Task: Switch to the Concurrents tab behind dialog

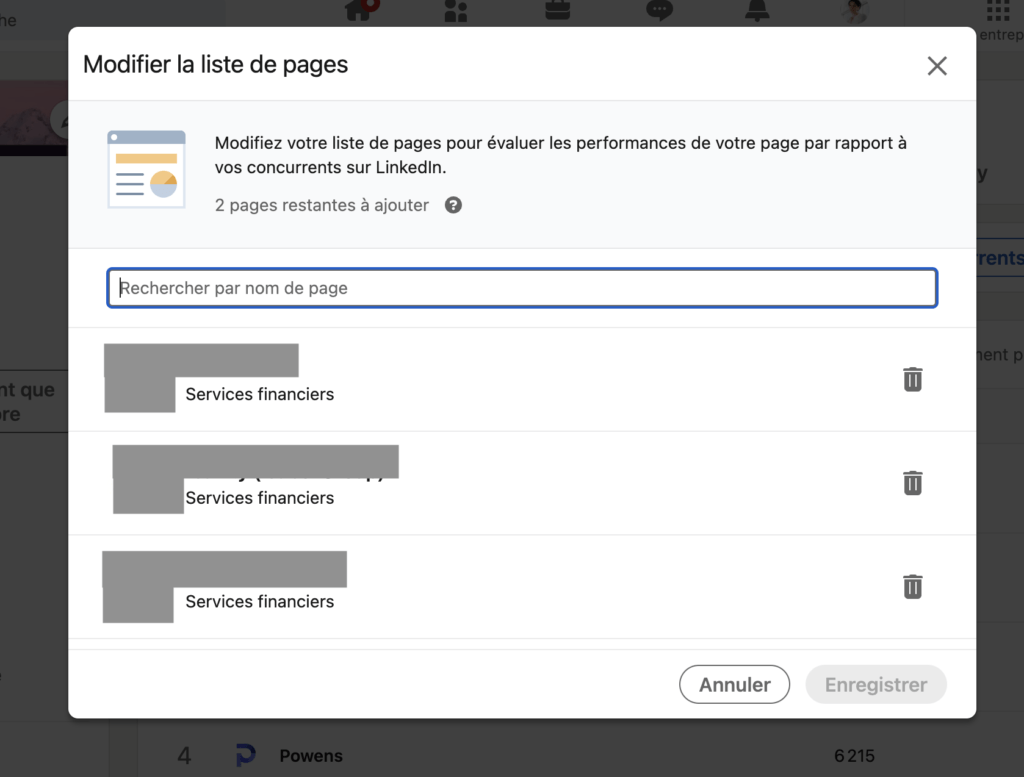Action: 1000,258
